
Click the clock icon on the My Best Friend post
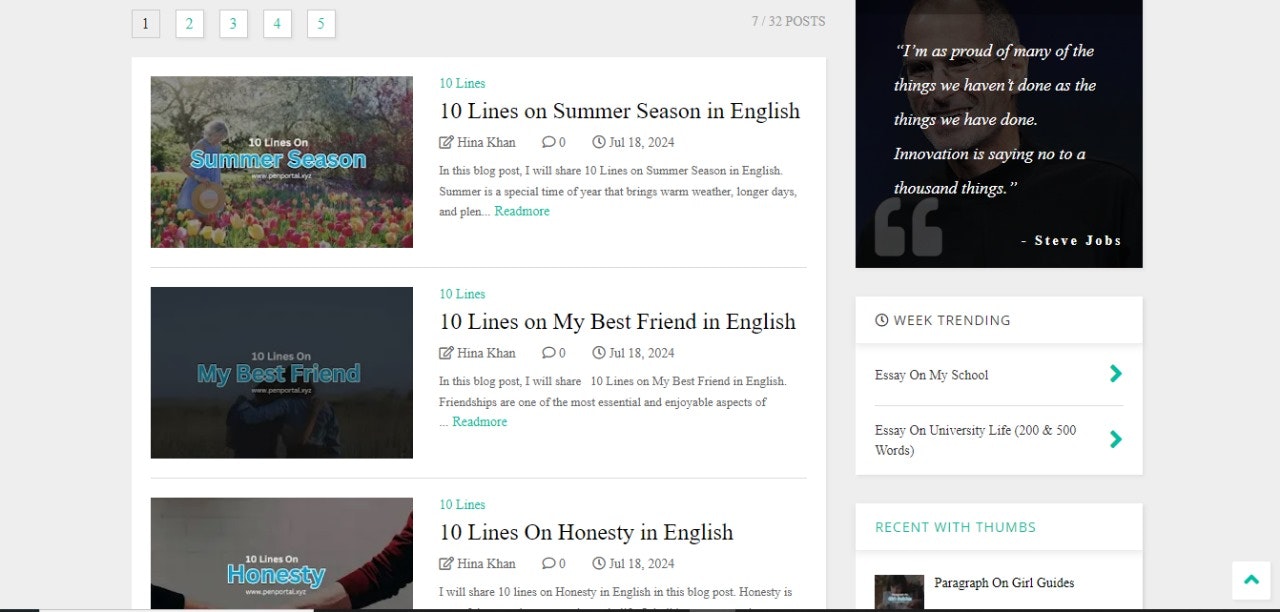click(599, 353)
